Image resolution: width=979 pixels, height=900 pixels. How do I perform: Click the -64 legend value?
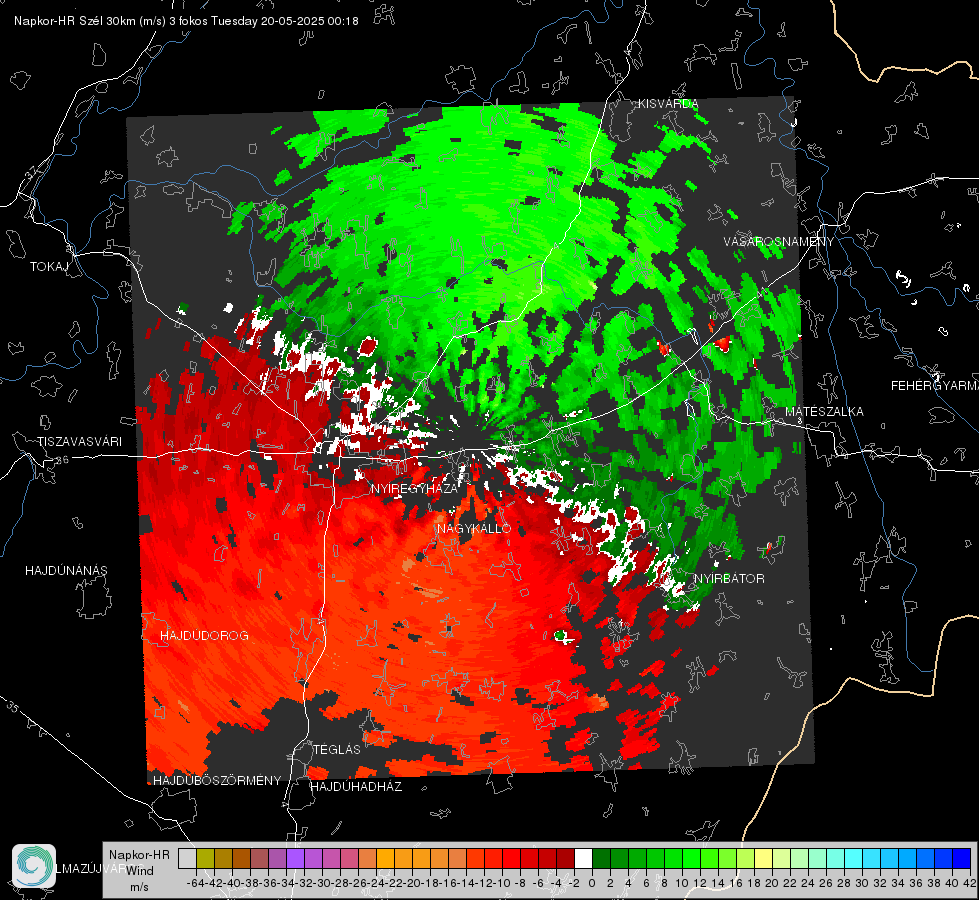195,883
